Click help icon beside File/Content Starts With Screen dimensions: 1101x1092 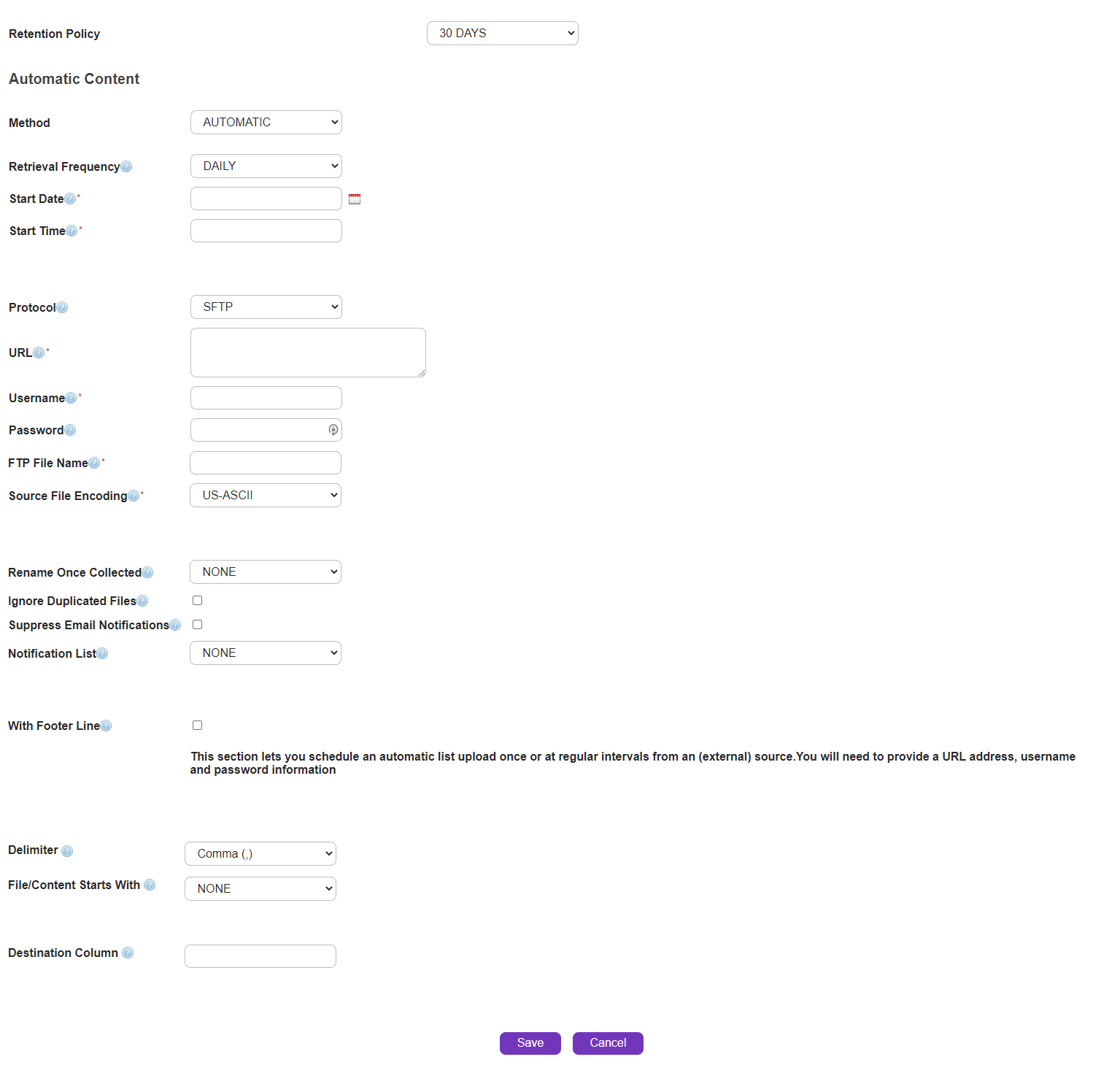click(150, 885)
